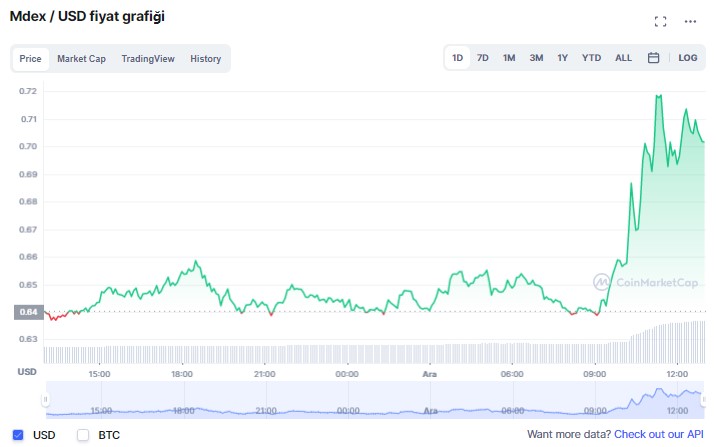Click the 0.63 y-axis value
This screenshot has width=716, height=447.
click(x=28, y=339)
